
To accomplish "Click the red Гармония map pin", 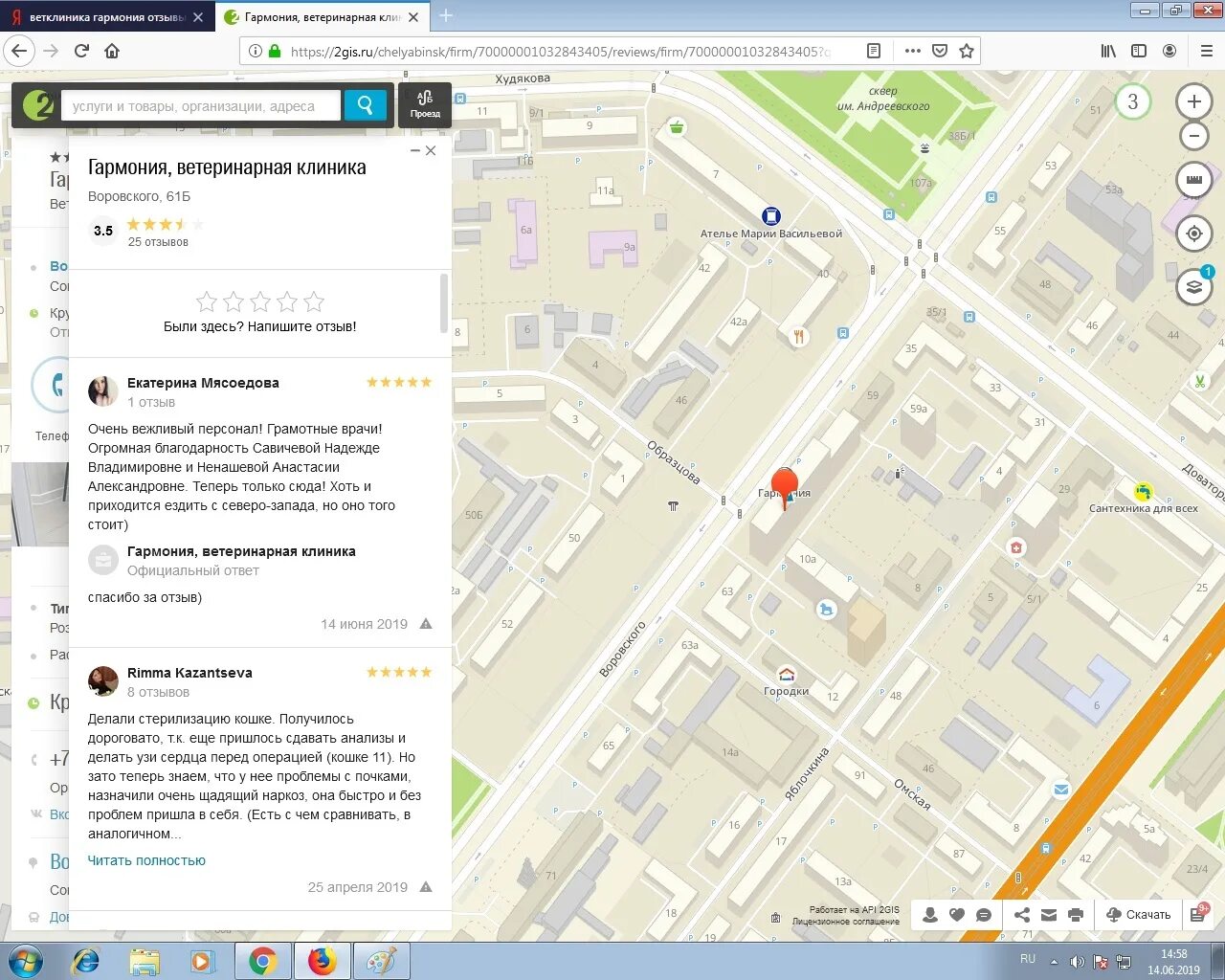I will tap(785, 487).
